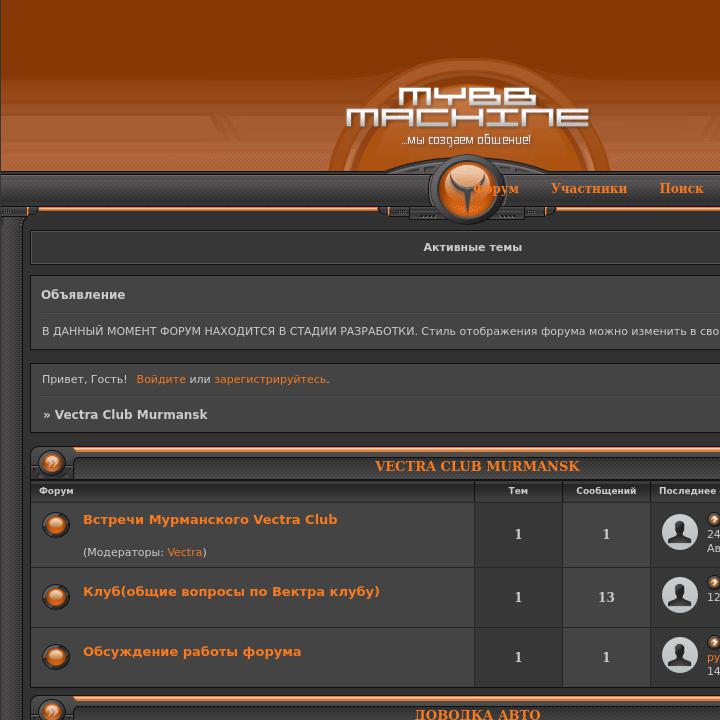The height and width of the screenshot is (720, 720).
Task: Open the Поиск navigation item
Action: [x=681, y=188]
